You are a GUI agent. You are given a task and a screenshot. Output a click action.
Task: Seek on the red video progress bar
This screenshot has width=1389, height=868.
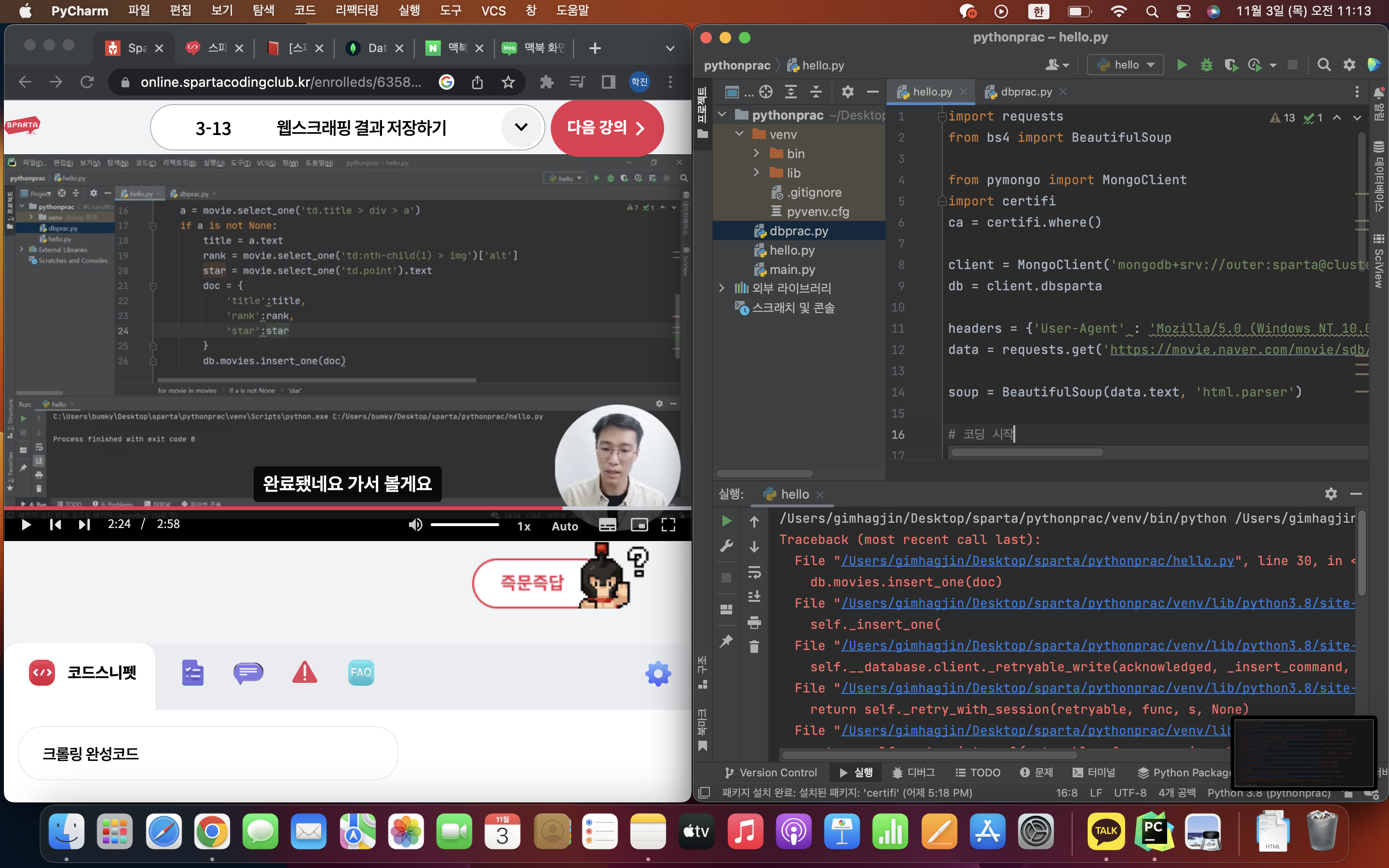pyautogui.click(x=347, y=509)
